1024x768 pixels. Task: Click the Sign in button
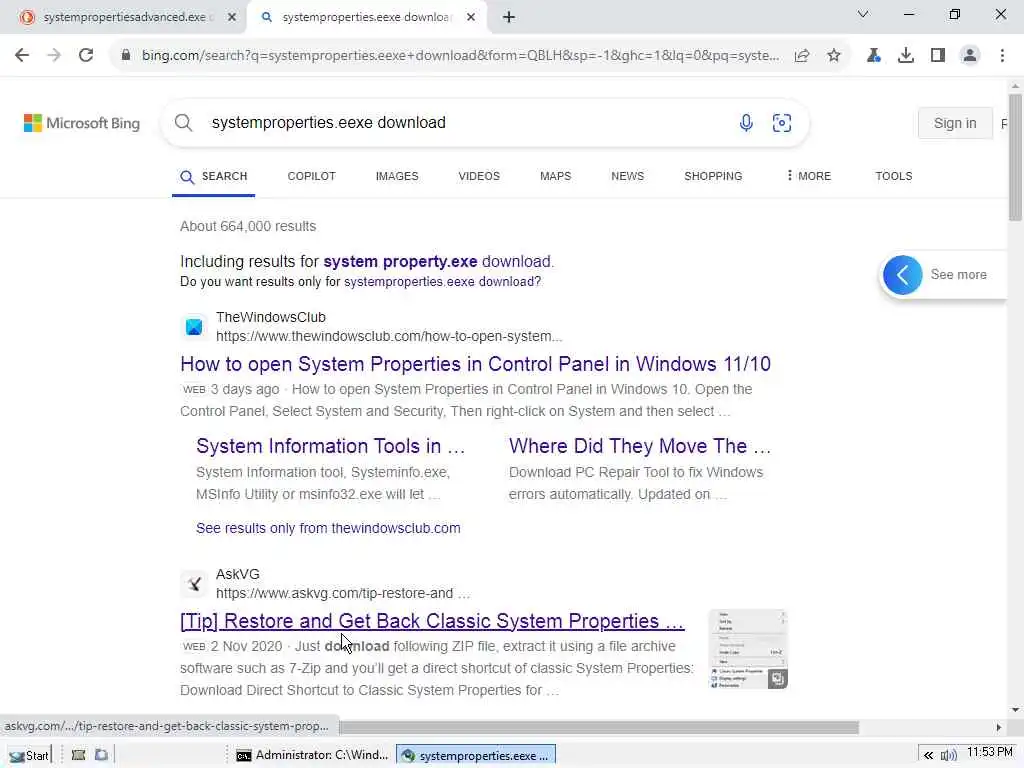[955, 123]
